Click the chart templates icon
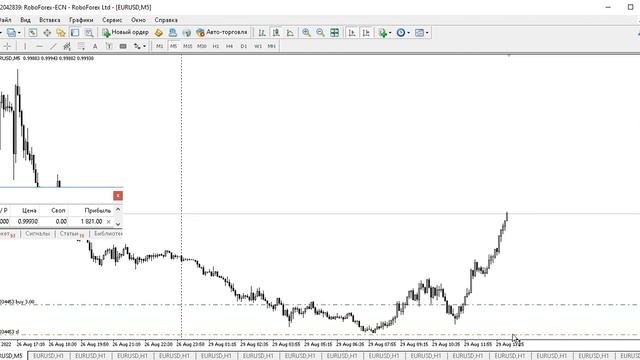 419,33
